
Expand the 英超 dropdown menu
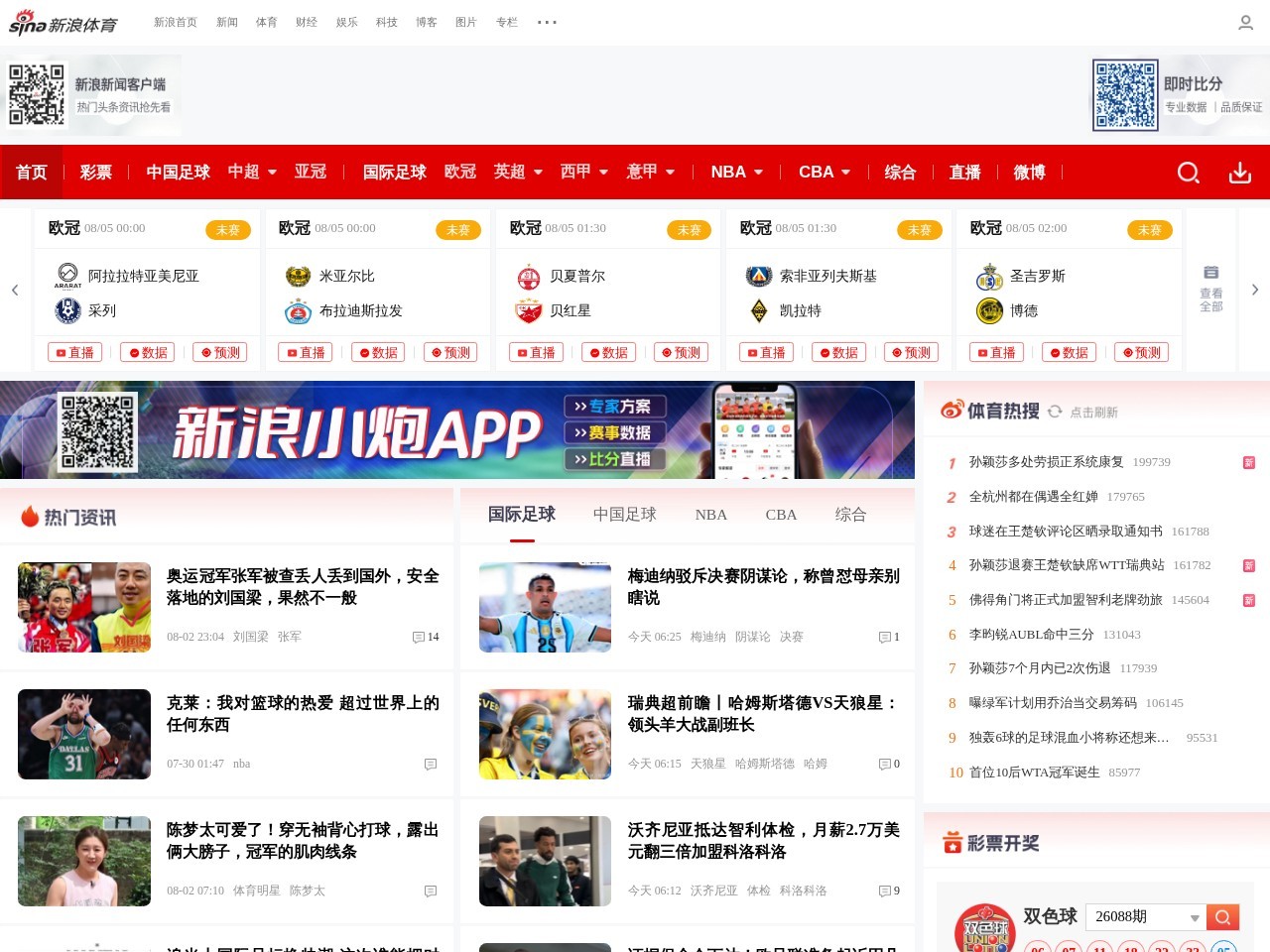pos(538,173)
